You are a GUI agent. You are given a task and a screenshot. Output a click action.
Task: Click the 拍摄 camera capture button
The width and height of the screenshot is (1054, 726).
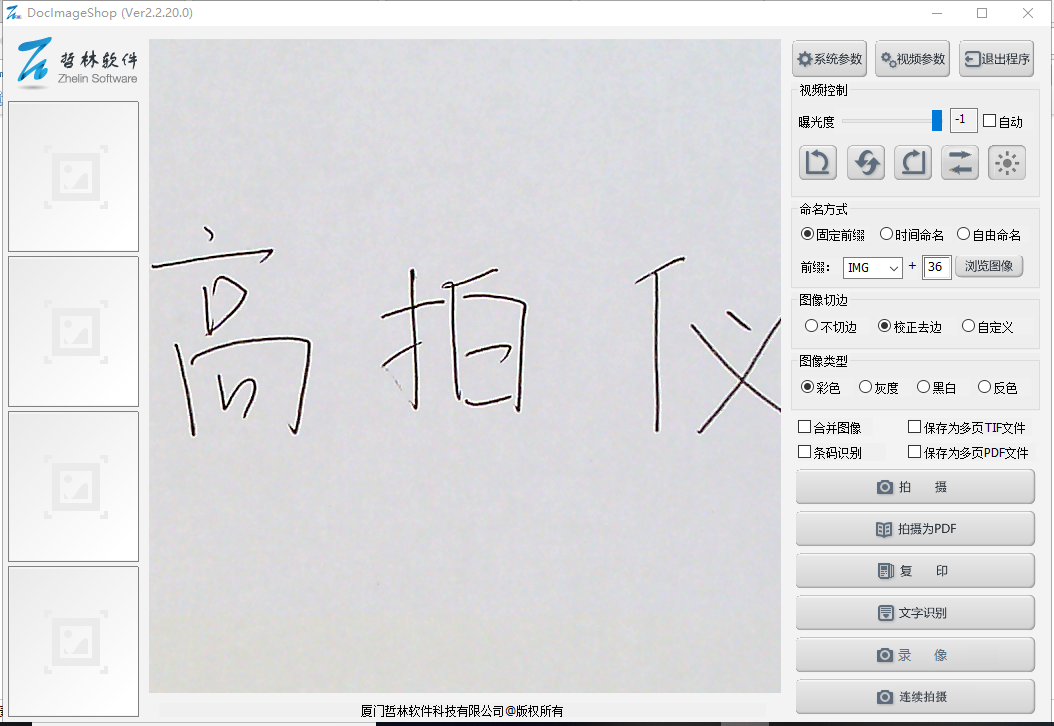pos(914,487)
